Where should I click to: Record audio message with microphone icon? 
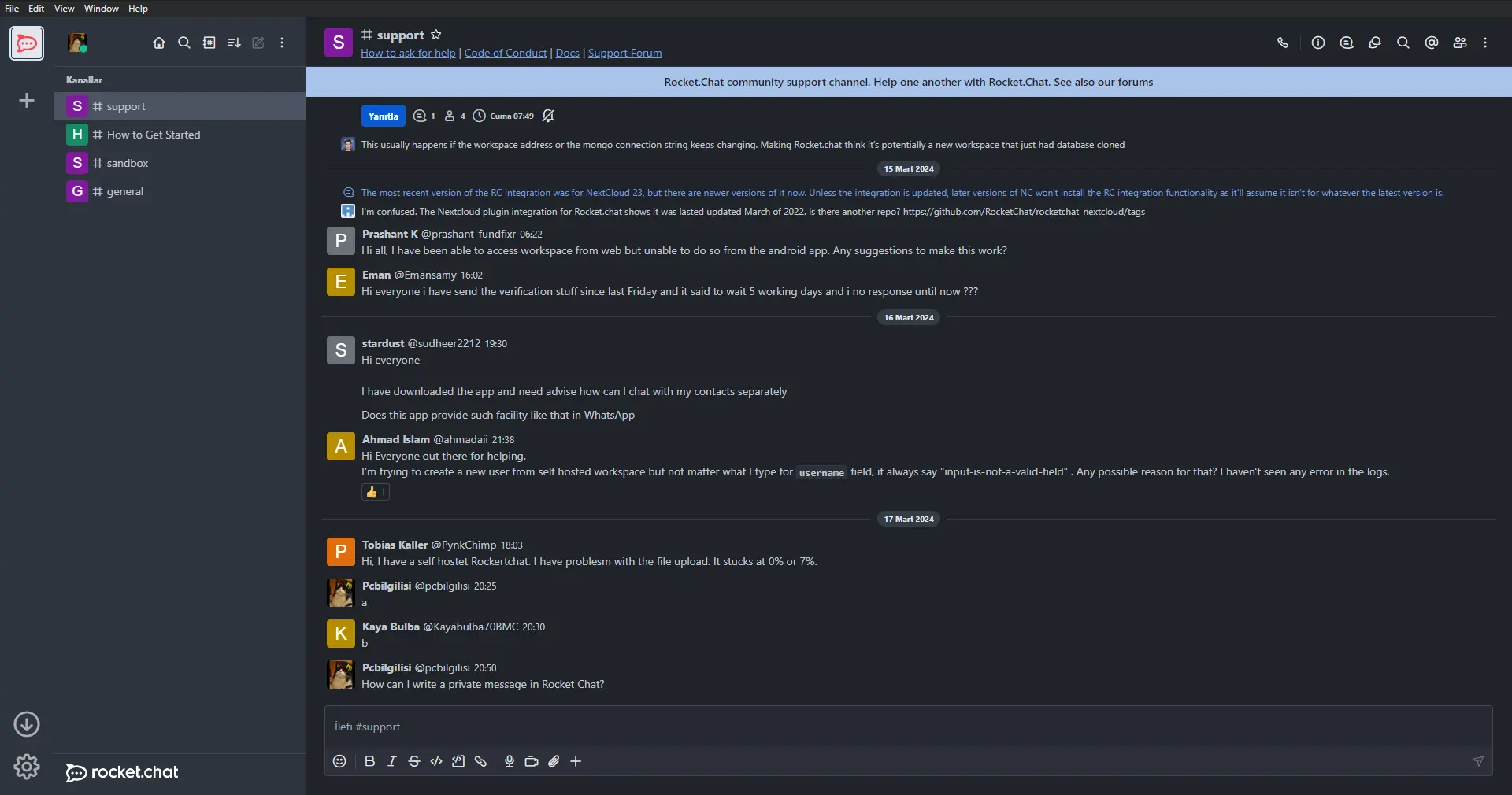point(510,761)
